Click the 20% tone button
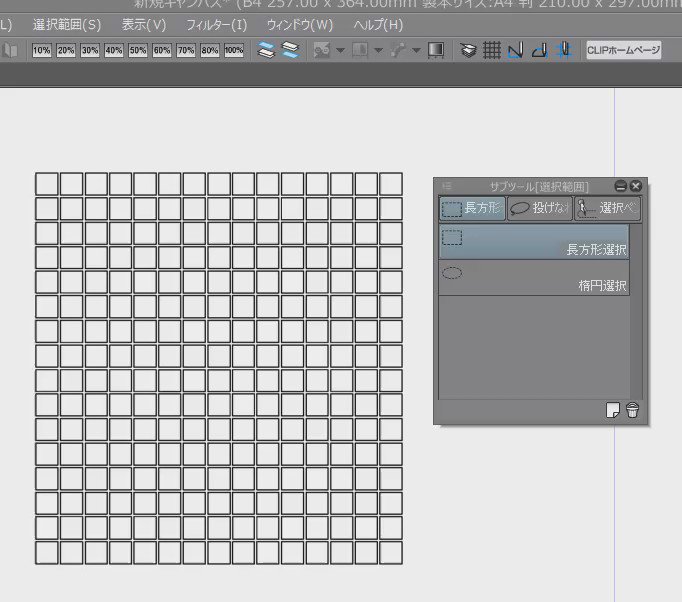 (66, 50)
